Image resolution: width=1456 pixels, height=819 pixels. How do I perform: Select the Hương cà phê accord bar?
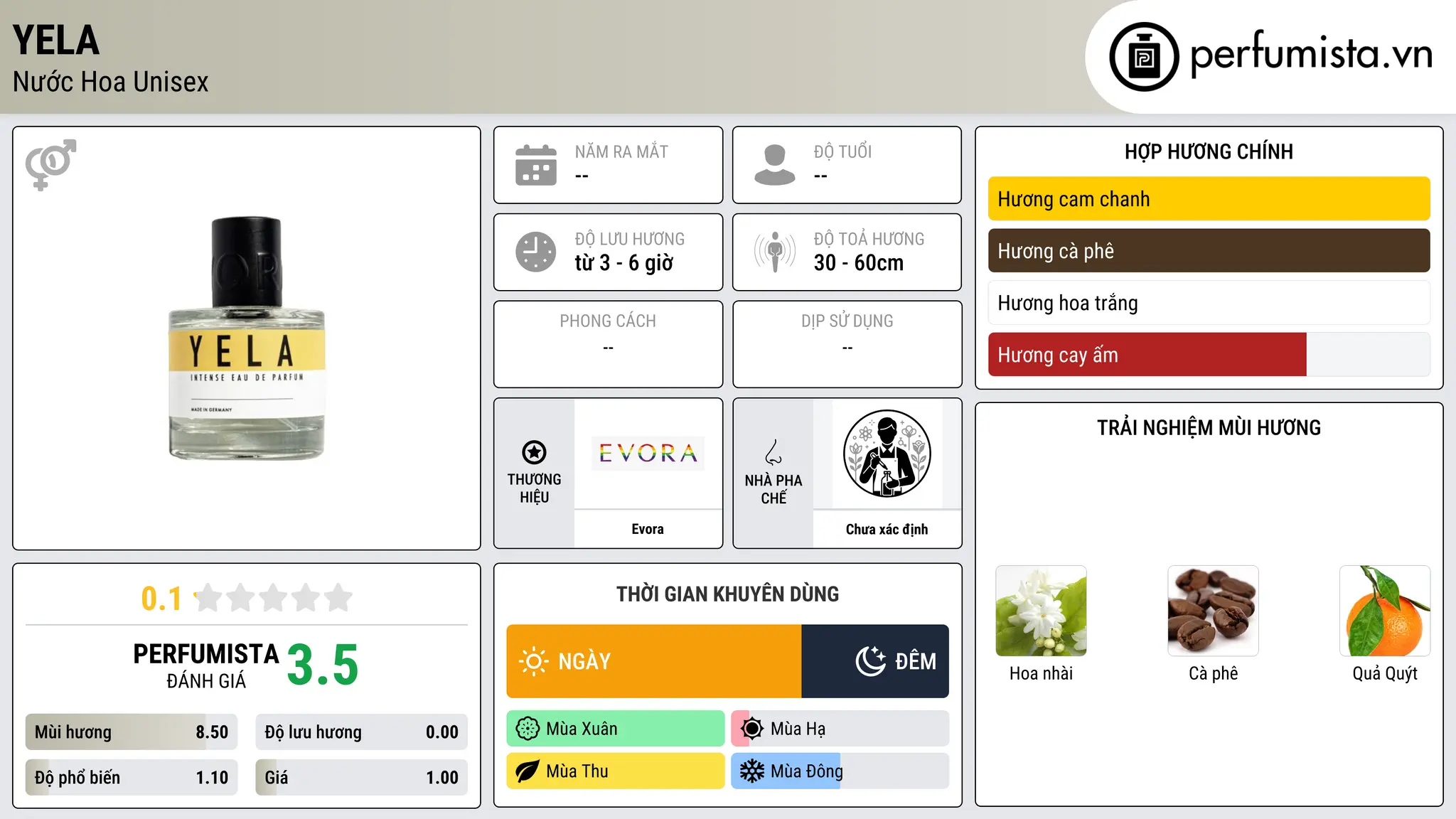click(x=1209, y=251)
